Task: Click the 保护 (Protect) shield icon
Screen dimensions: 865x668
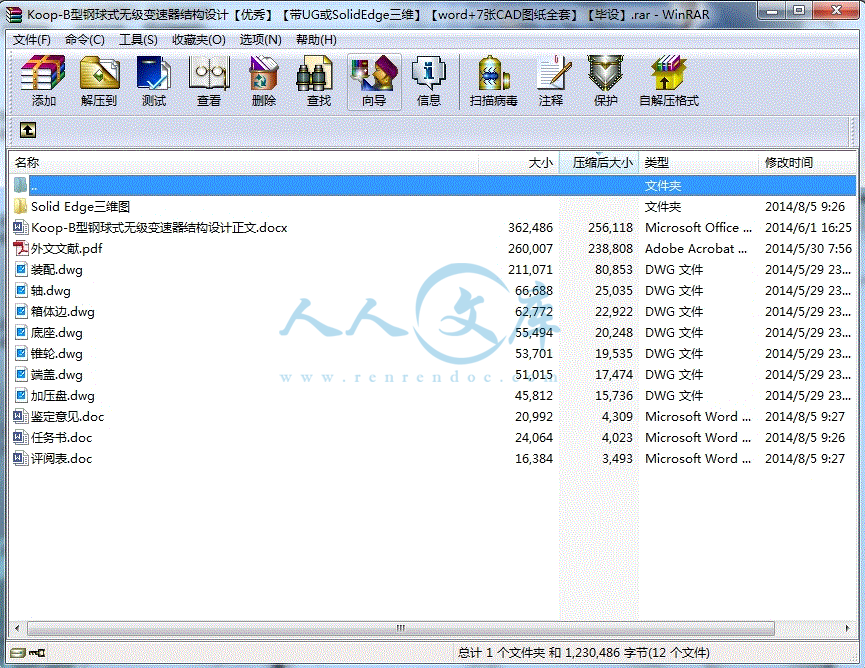Action: click(x=605, y=73)
